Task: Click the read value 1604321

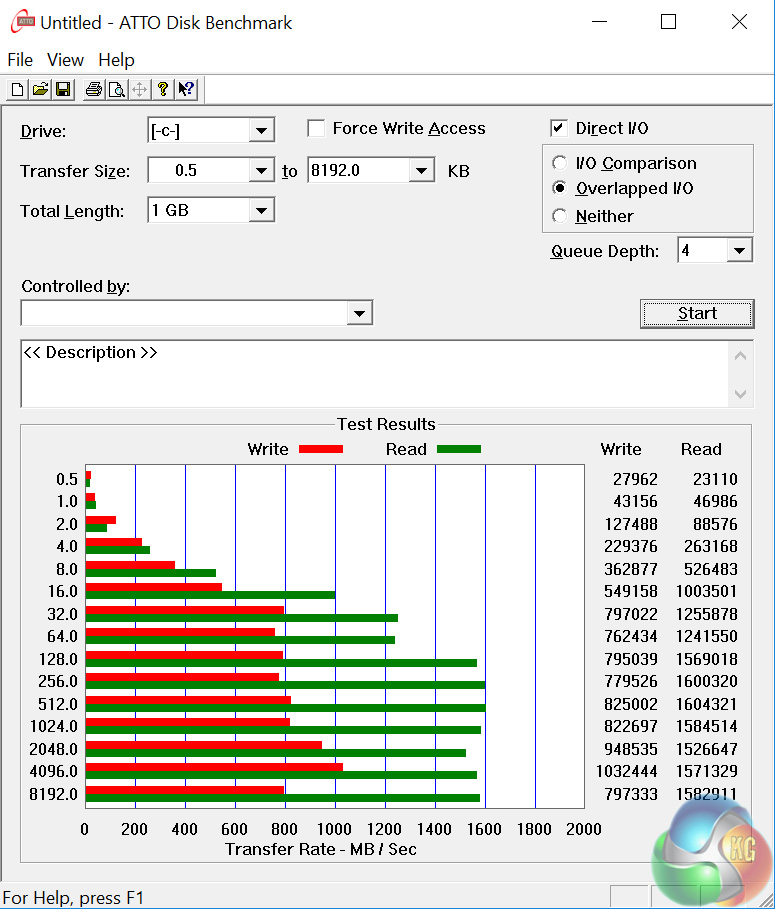Action: click(707, 704)
